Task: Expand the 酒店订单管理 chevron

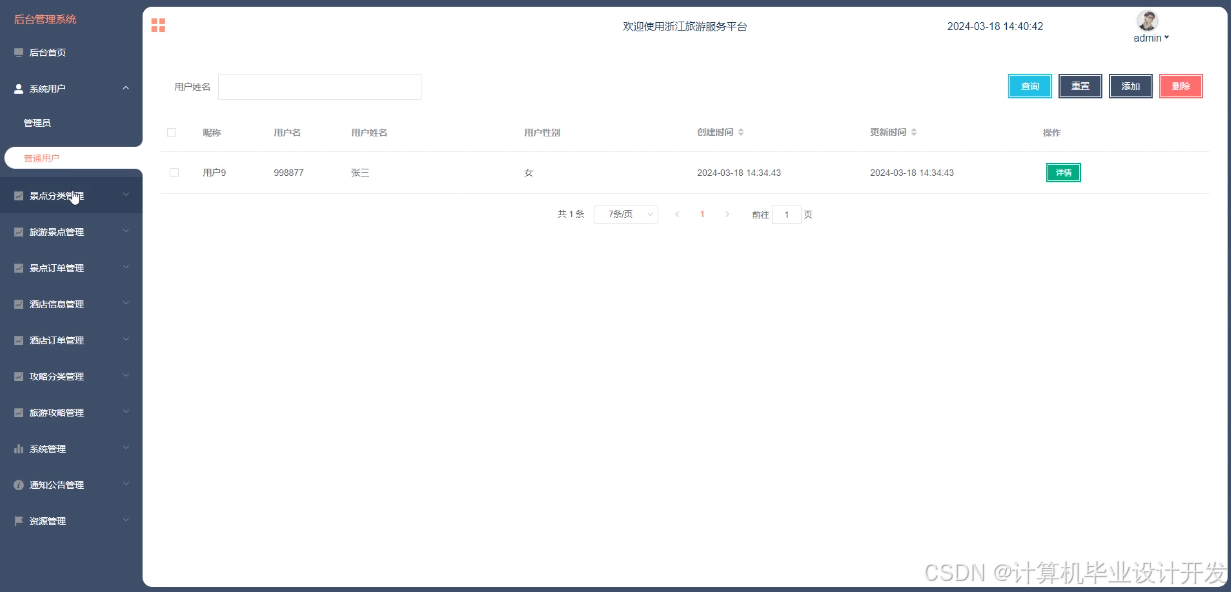Action: pos(126,339)
